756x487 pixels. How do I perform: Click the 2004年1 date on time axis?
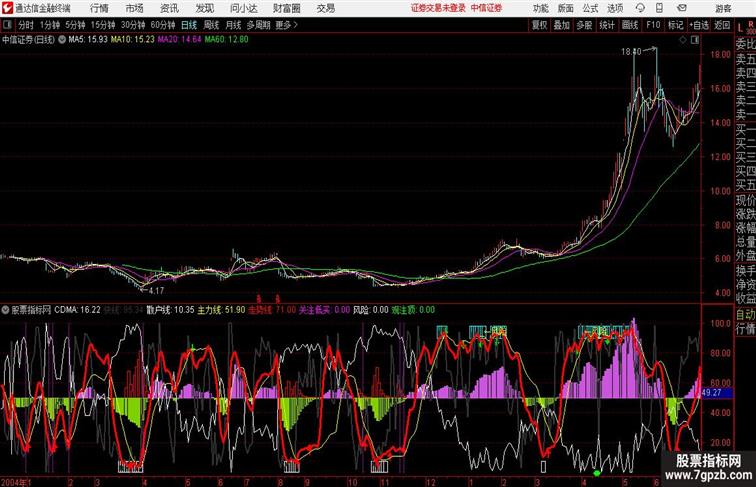point(16,482)
